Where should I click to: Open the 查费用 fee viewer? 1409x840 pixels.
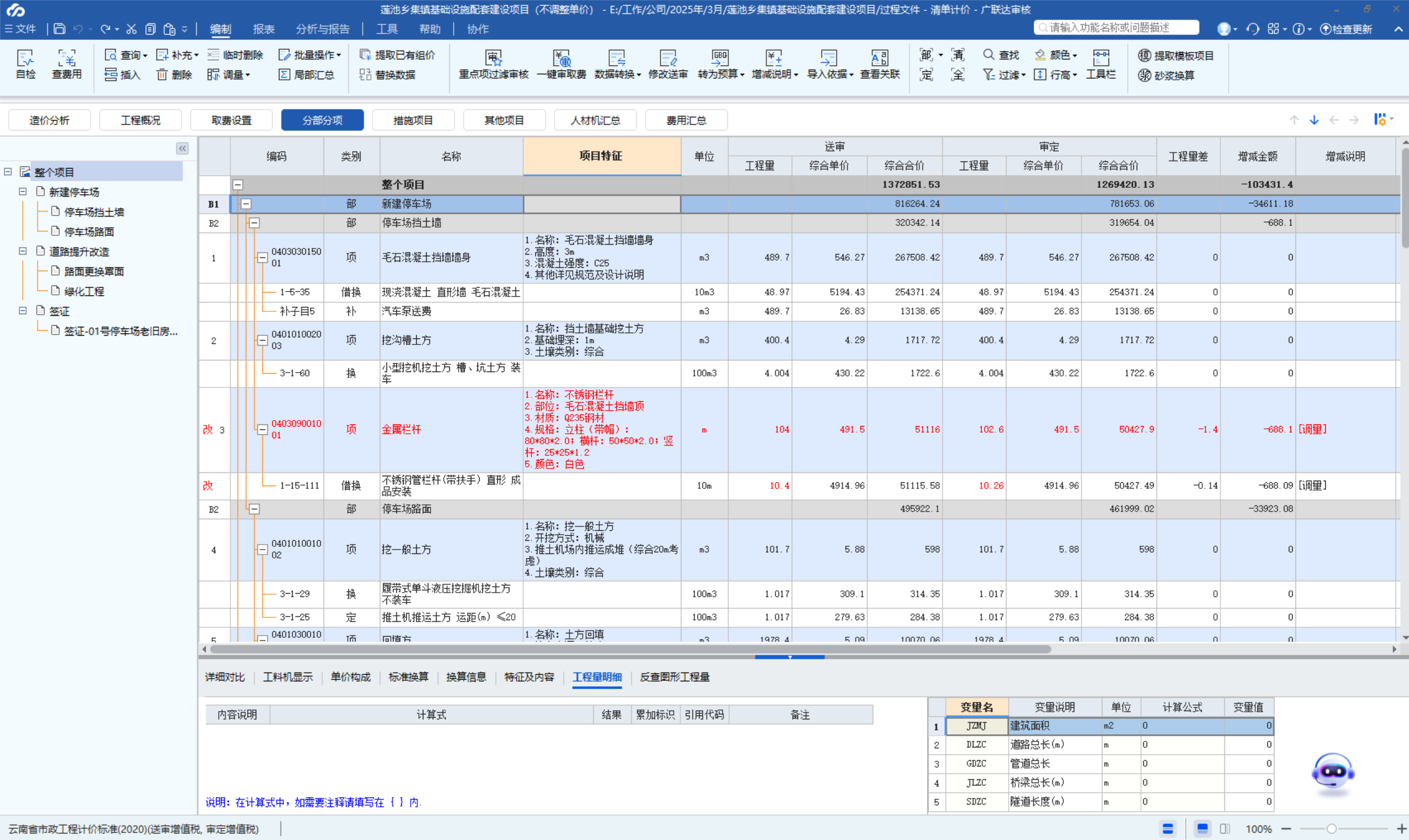tap(66, 64)
